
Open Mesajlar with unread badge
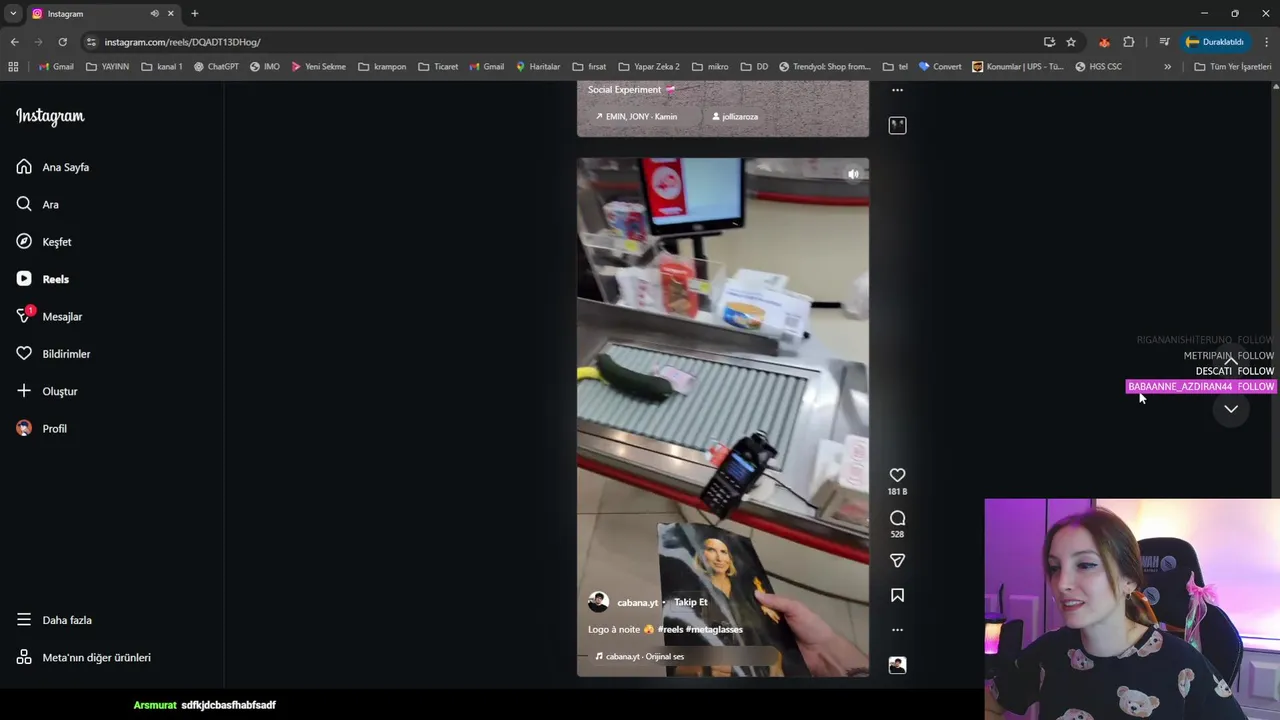pos(49,316)
